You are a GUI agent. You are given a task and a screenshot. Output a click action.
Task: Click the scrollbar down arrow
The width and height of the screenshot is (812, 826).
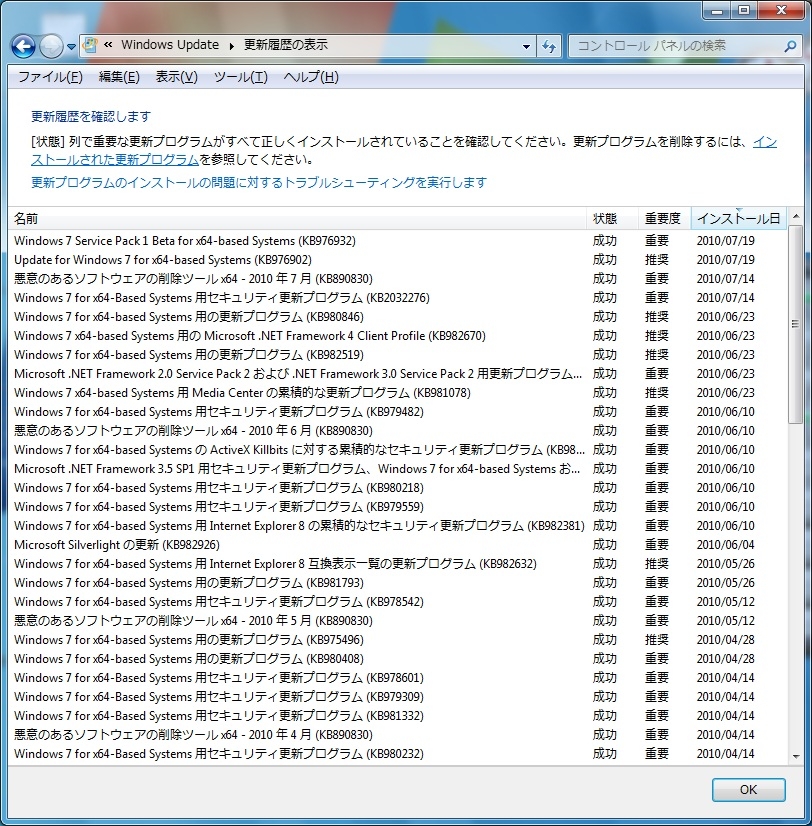796,756
